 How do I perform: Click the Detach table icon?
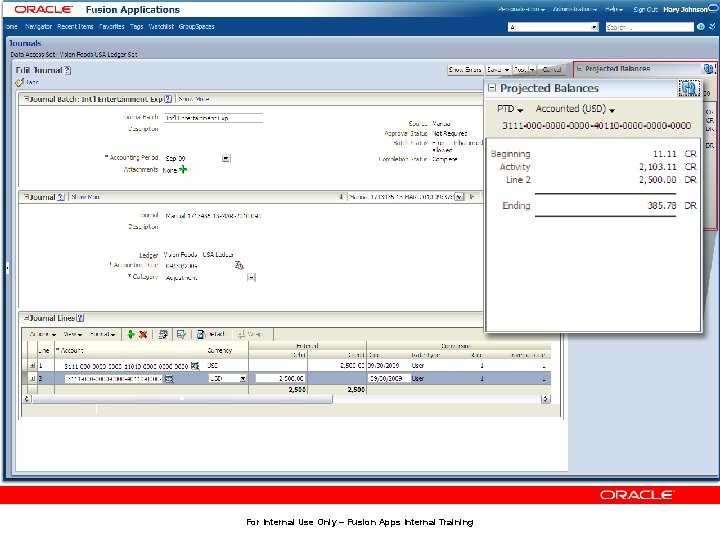[201, 334]
